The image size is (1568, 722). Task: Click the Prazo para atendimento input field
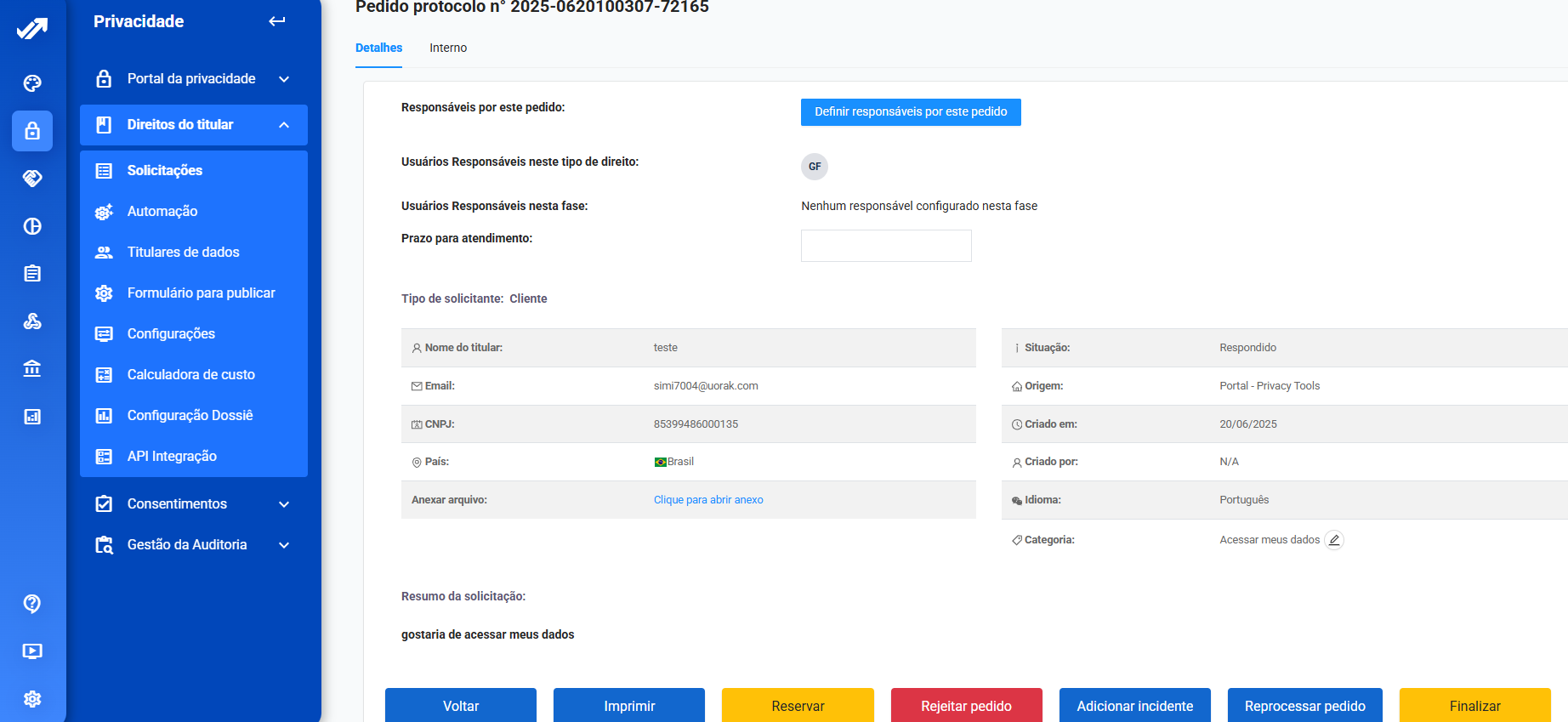[x=886, y=246]
